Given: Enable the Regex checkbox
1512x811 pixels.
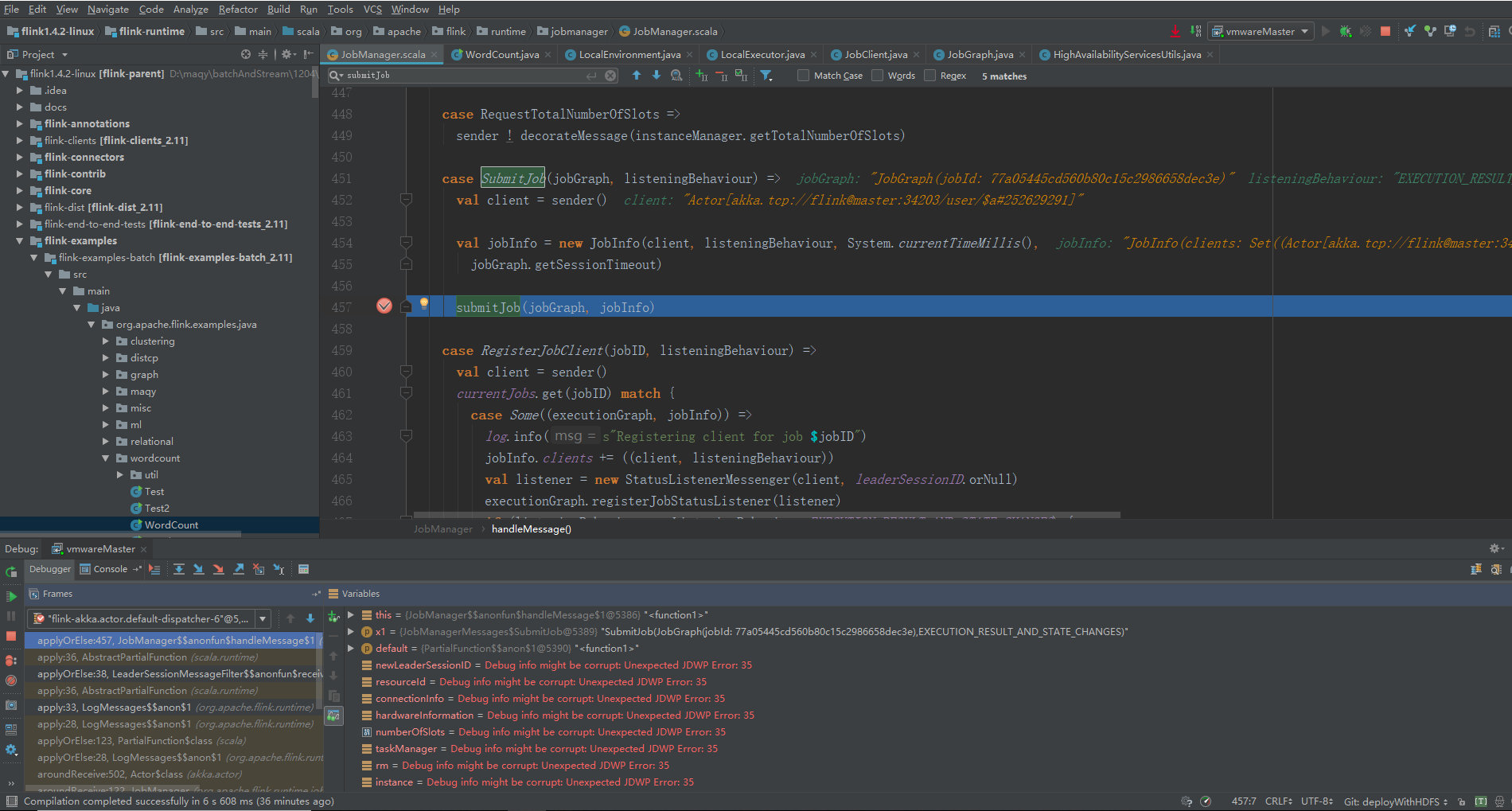Looking at the screenshot, I should coord(929,76).
